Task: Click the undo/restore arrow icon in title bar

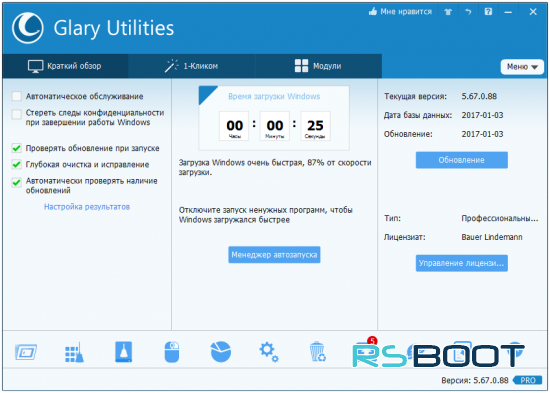Action: click(x=468, y=12)
